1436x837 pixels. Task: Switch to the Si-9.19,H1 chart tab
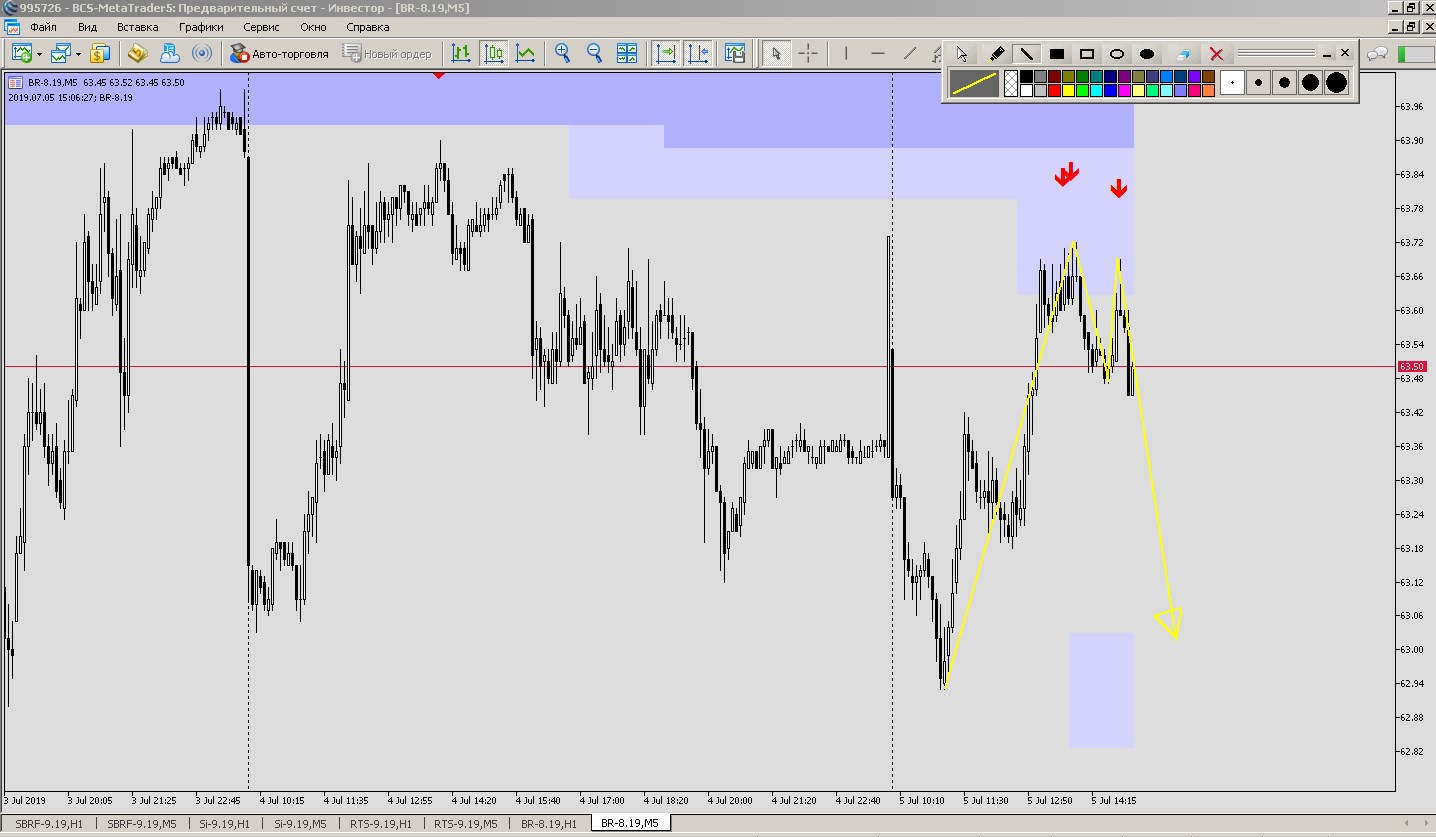[x=225, y=824]
